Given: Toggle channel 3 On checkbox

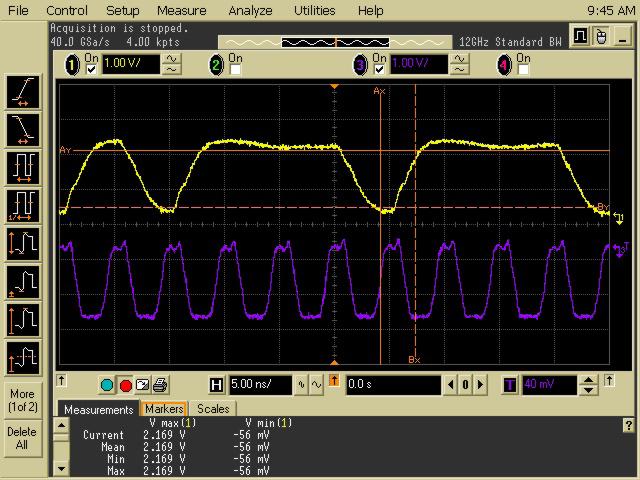Looking at the screenshot, I should (379, 69).
